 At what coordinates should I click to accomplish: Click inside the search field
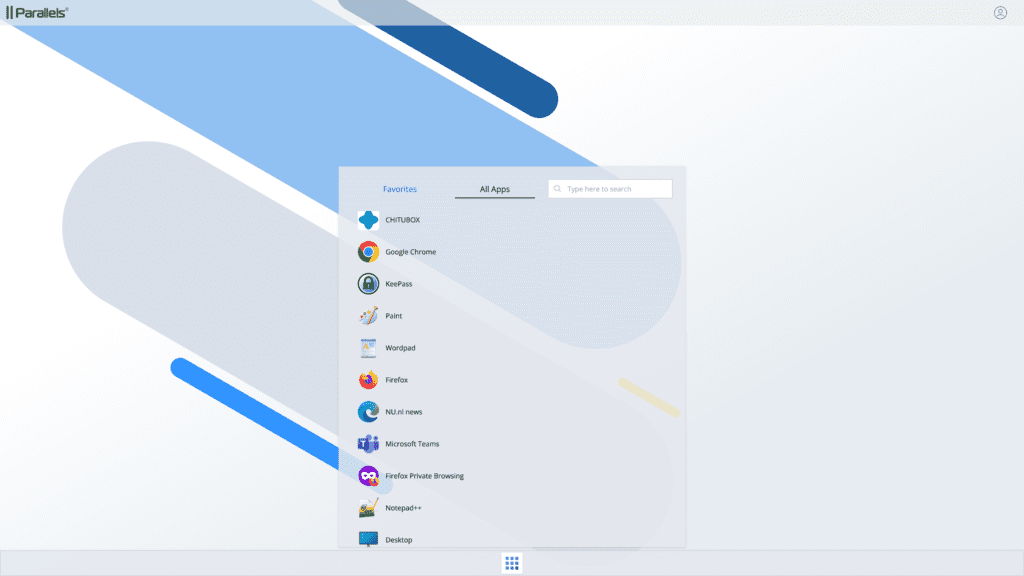[615, 188]
